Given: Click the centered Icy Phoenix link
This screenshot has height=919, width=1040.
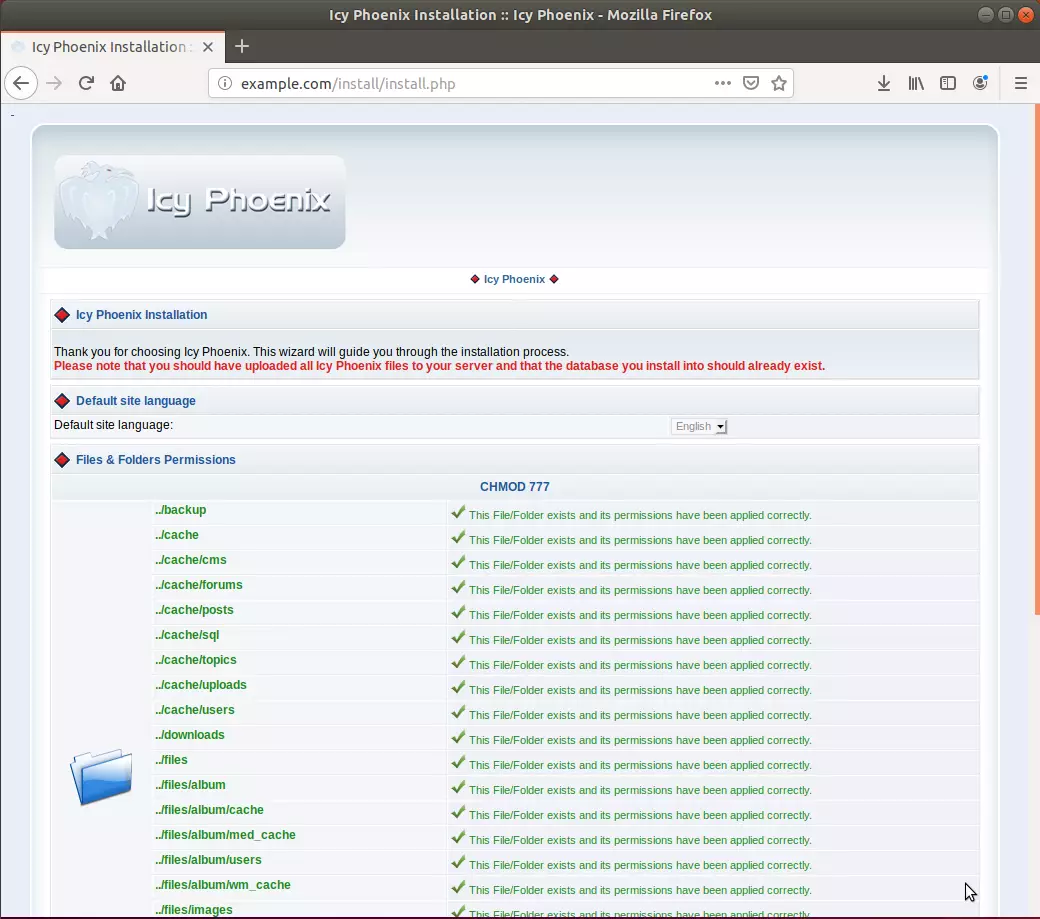Looking at the screenshot, I should point(514,279).
